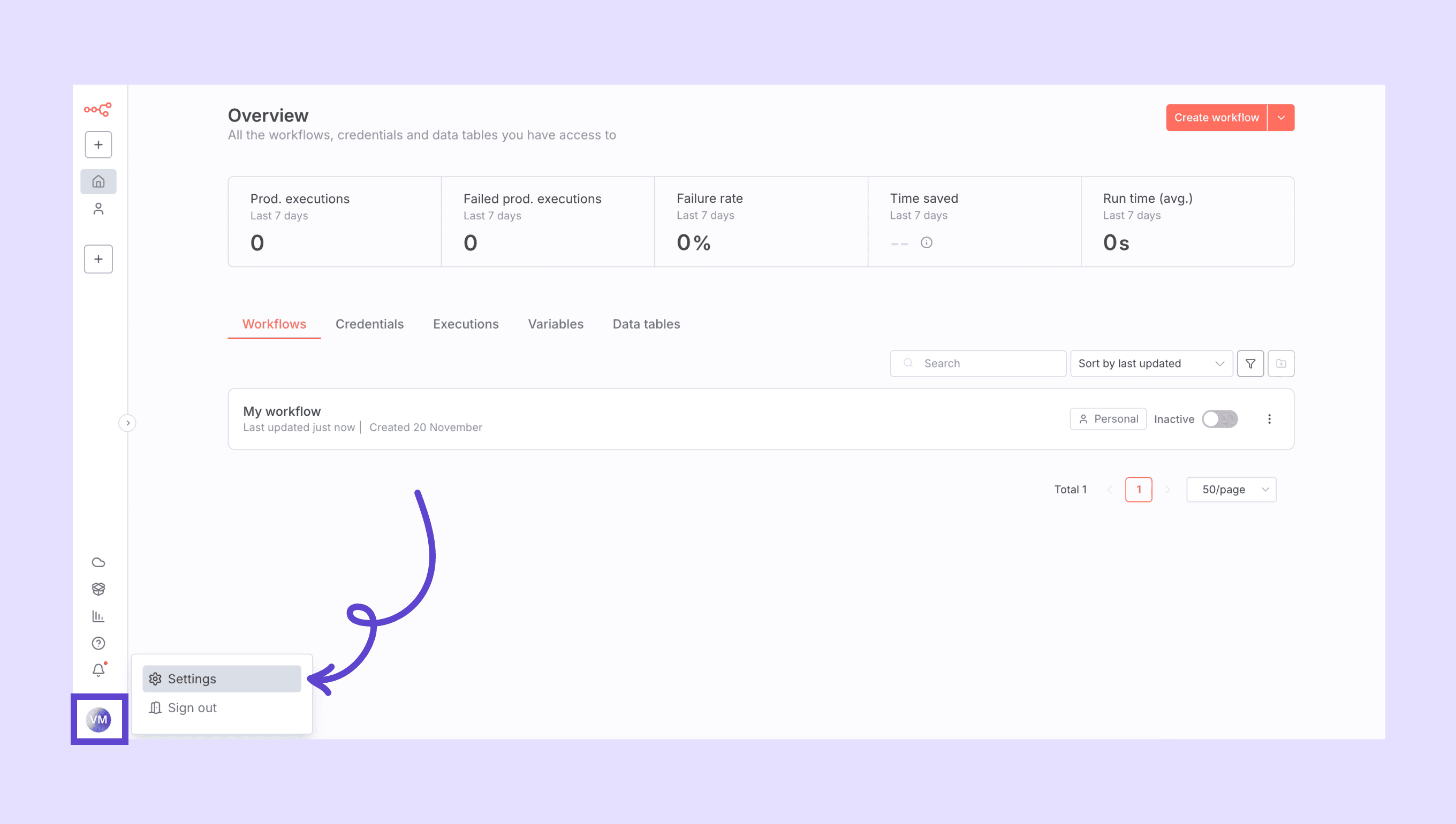Open the 50/page size dropdown
Image resolution: width=1456 pixels, height=824 pixels.
click(x=1231, y=490)
